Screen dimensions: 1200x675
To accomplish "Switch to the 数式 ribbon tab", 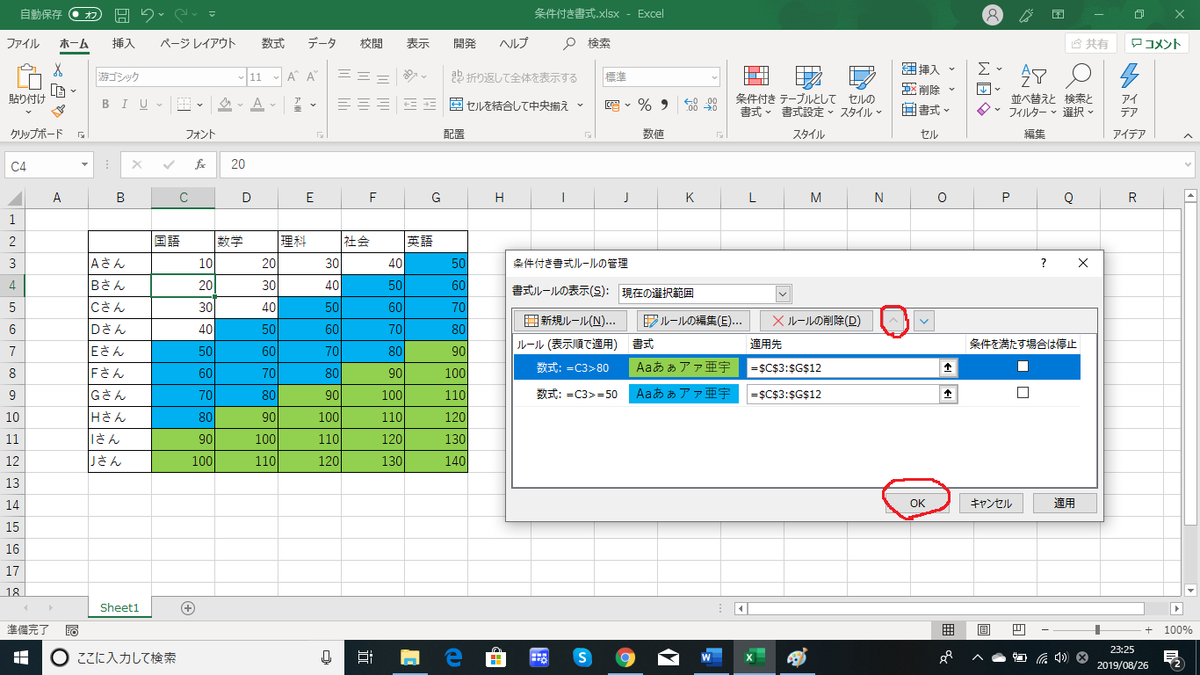I will coord(273,43).
